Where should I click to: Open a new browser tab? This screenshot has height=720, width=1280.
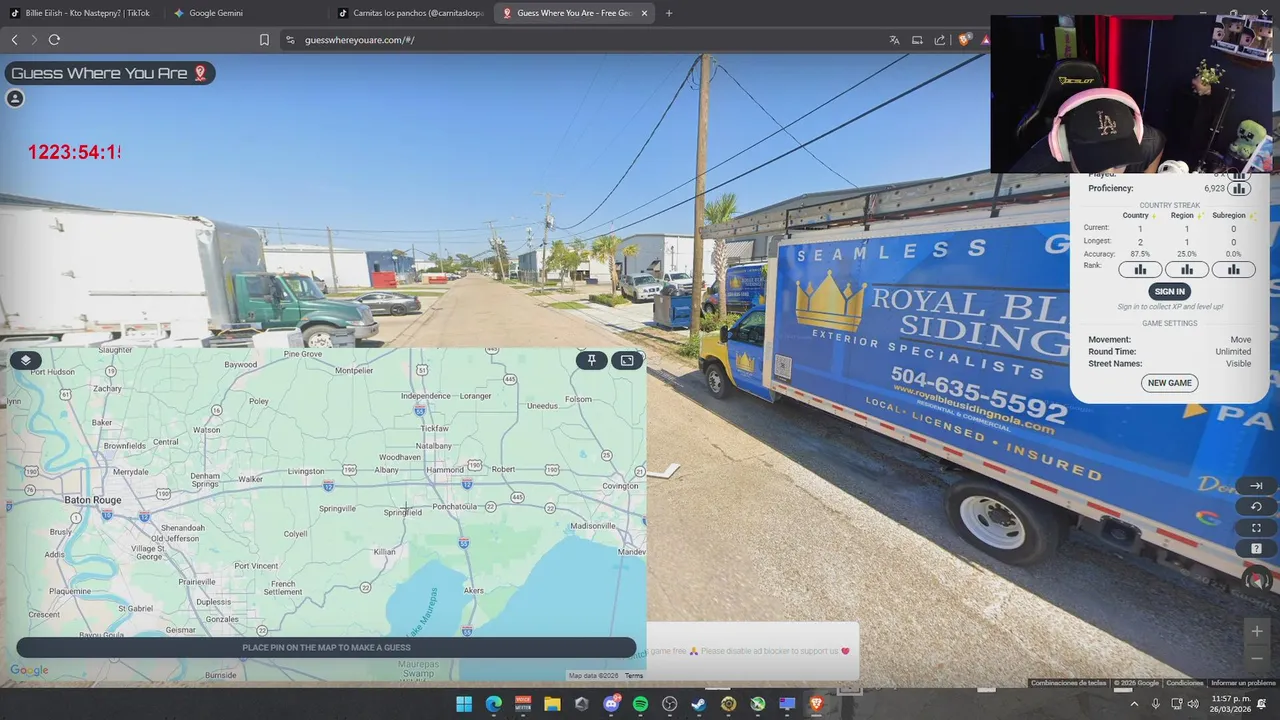pos(669,13)
